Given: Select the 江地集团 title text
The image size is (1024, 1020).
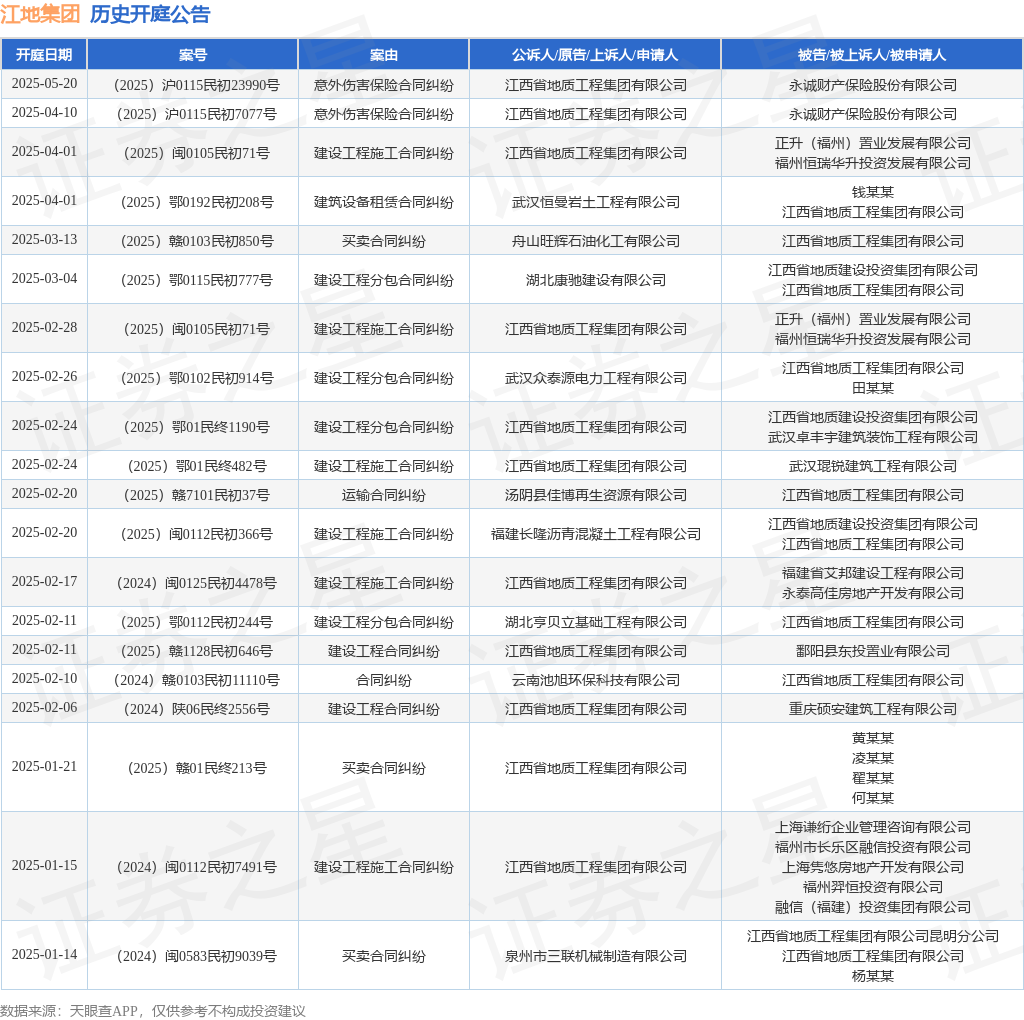Looking at the screenshot, I should (40, 14).
